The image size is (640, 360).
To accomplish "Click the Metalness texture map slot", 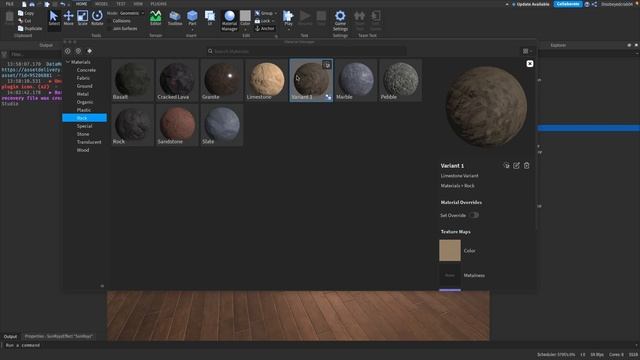I will 450,275.
